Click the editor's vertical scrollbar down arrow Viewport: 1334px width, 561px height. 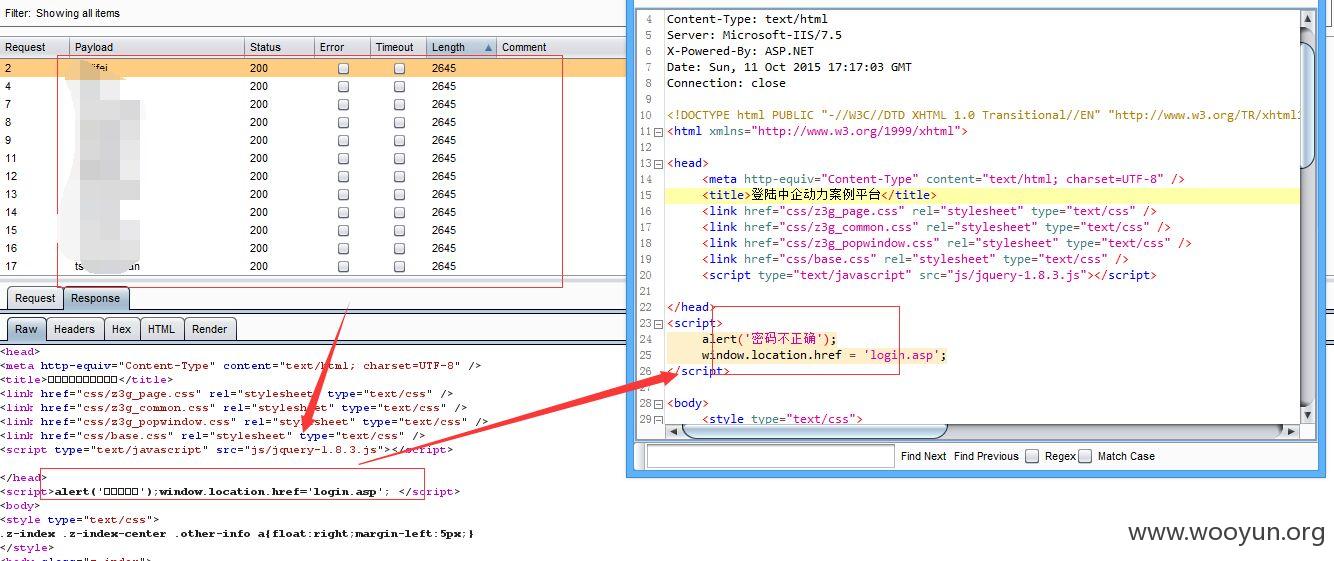(1308, 415)
